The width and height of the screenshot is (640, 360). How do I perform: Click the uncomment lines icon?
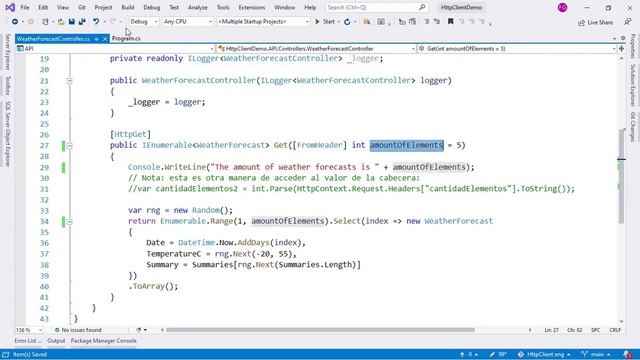point(437,22)
